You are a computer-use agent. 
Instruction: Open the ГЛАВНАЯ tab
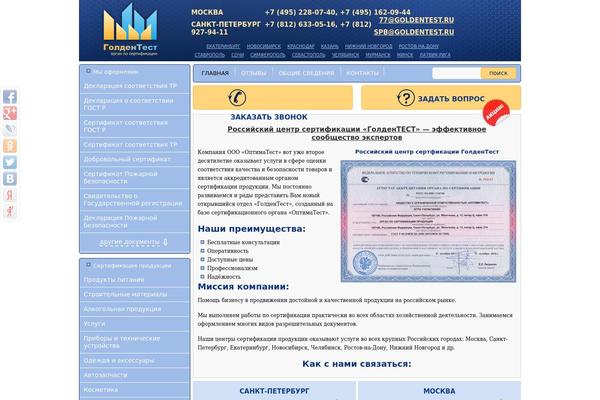point(215,73)
